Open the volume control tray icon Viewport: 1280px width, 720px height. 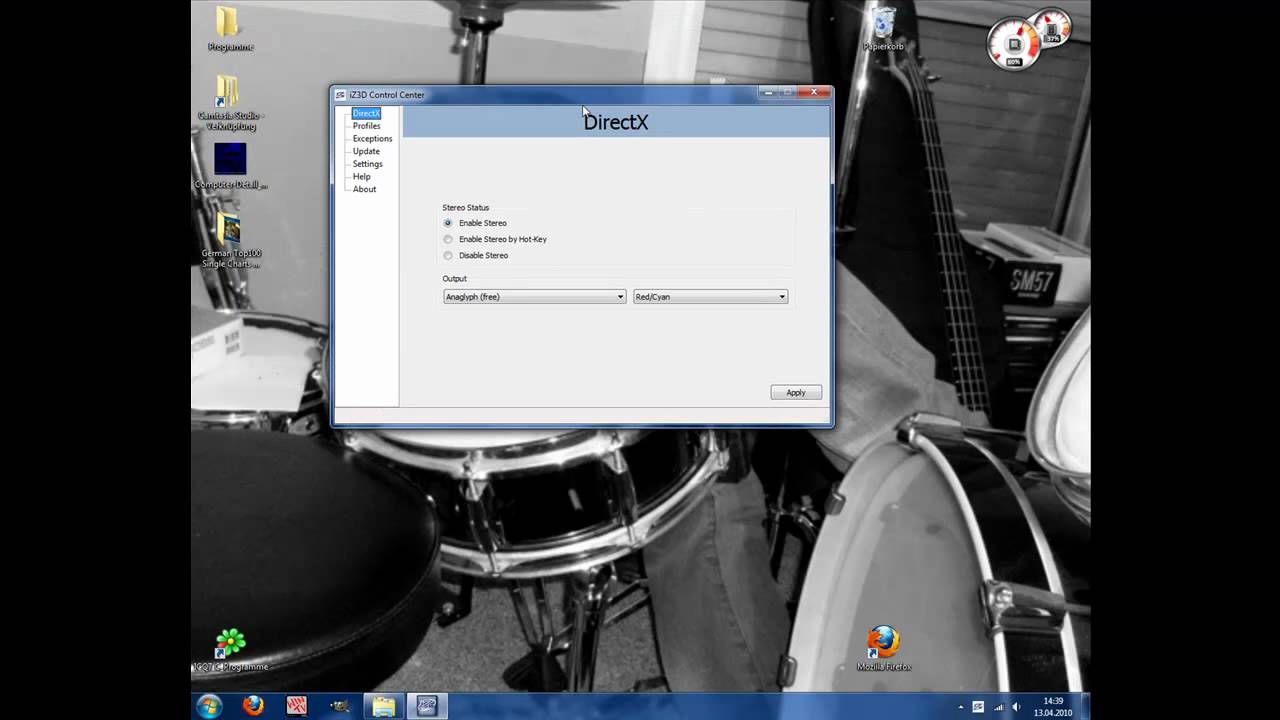click(x=1016, y=707)
